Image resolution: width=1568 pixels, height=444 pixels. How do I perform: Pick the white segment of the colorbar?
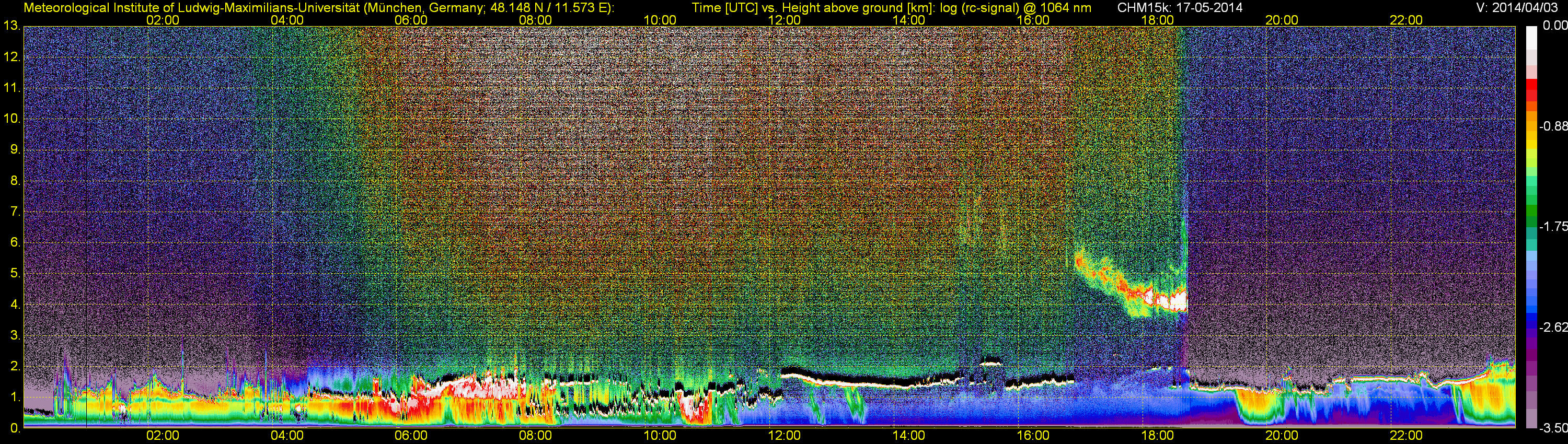pos(1531,38)
